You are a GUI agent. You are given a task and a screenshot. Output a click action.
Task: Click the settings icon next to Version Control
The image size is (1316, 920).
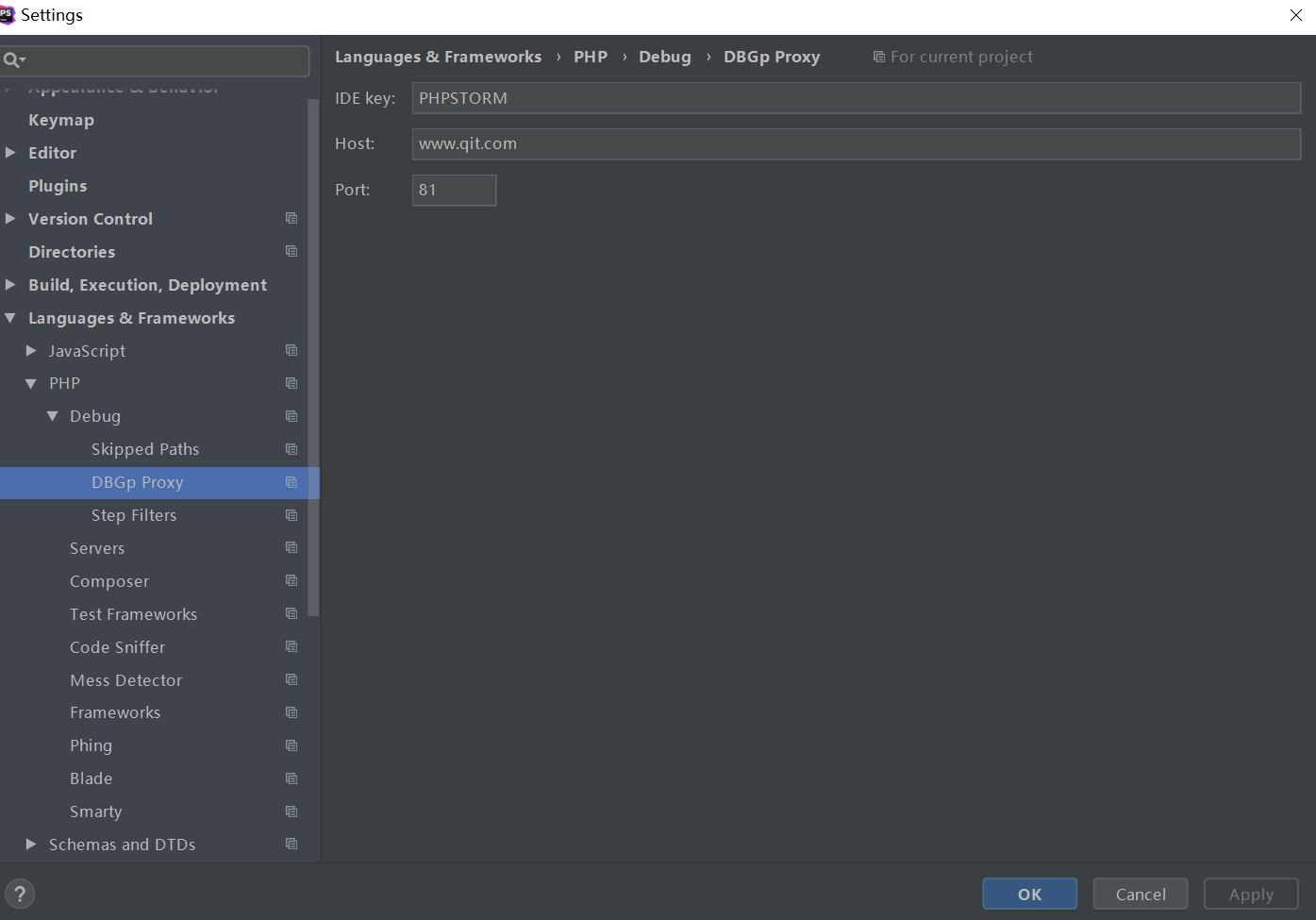(x=291, y=218)
